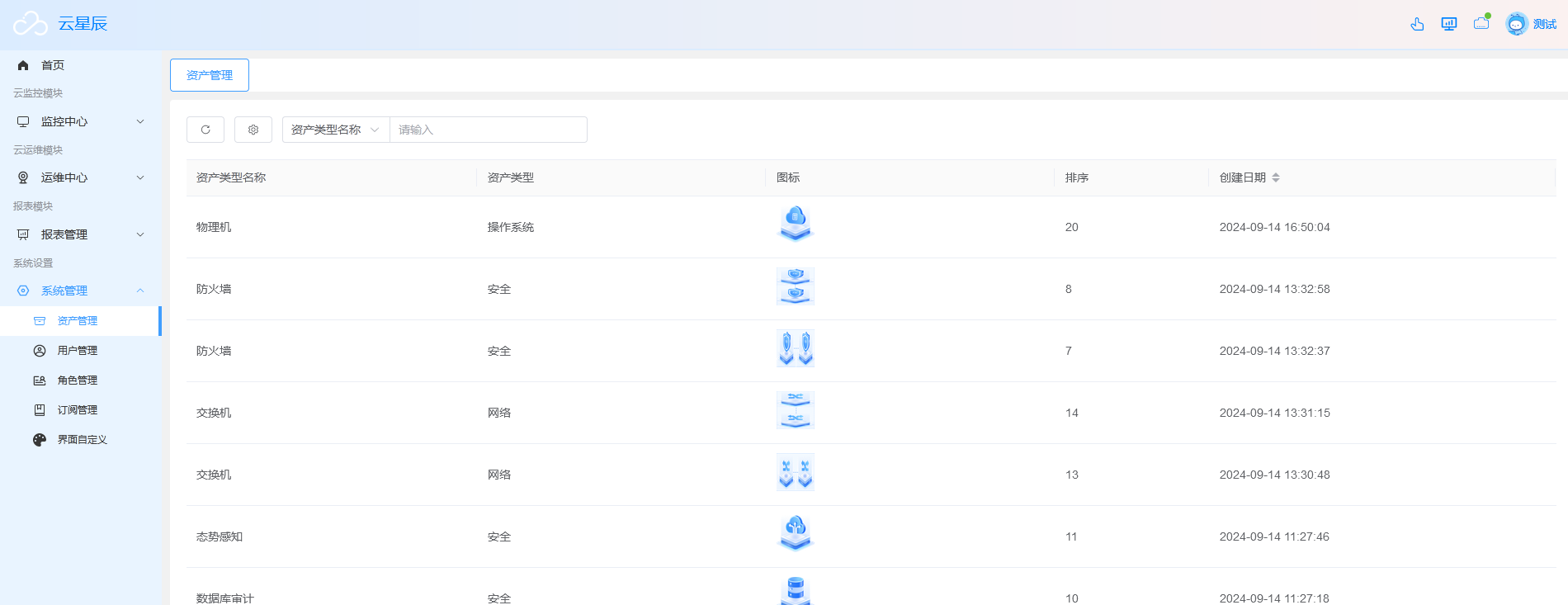
Task: Click the 测试 user avatar
Action: (x=1517, y=24)
